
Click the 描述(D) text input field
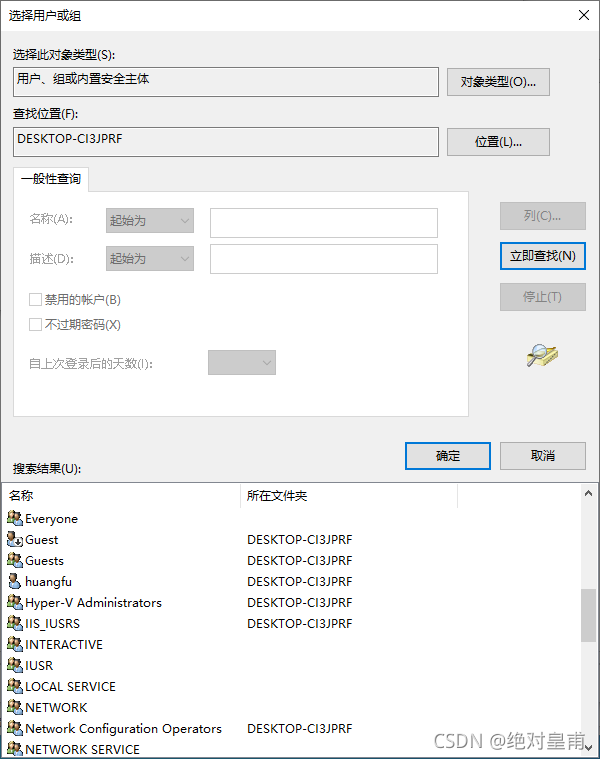[x=324, y=259]
